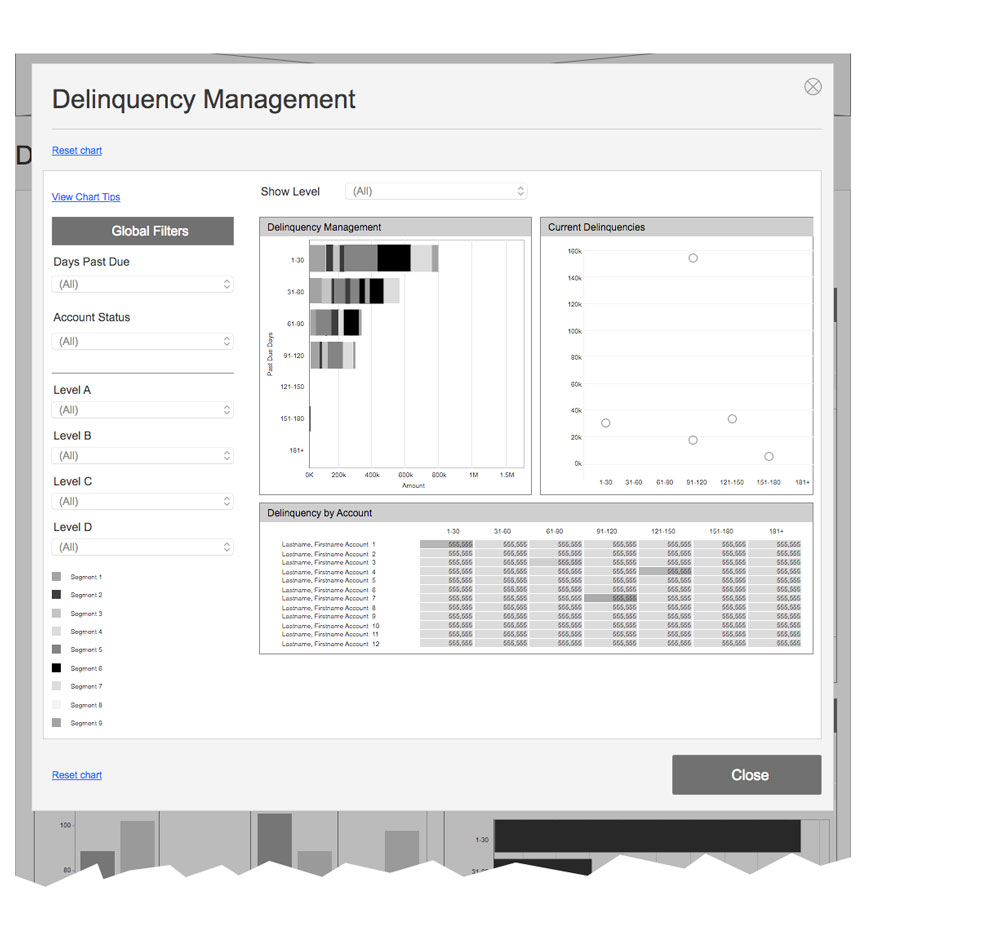Viewport: 1000px width, 943px height.
Task: Pick the Segment 9 legend swatch
Action: pyautogui.click(x=56, y=722)
